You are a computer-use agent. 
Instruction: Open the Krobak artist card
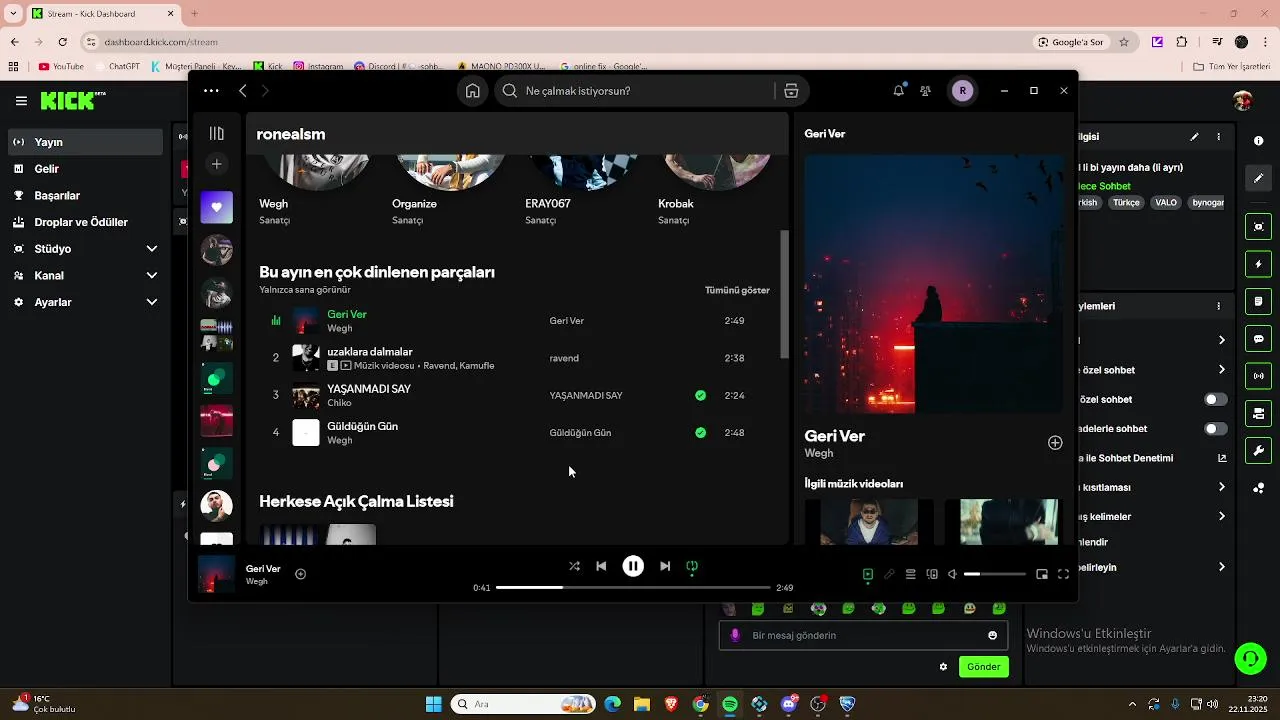(x=714, y=190)
